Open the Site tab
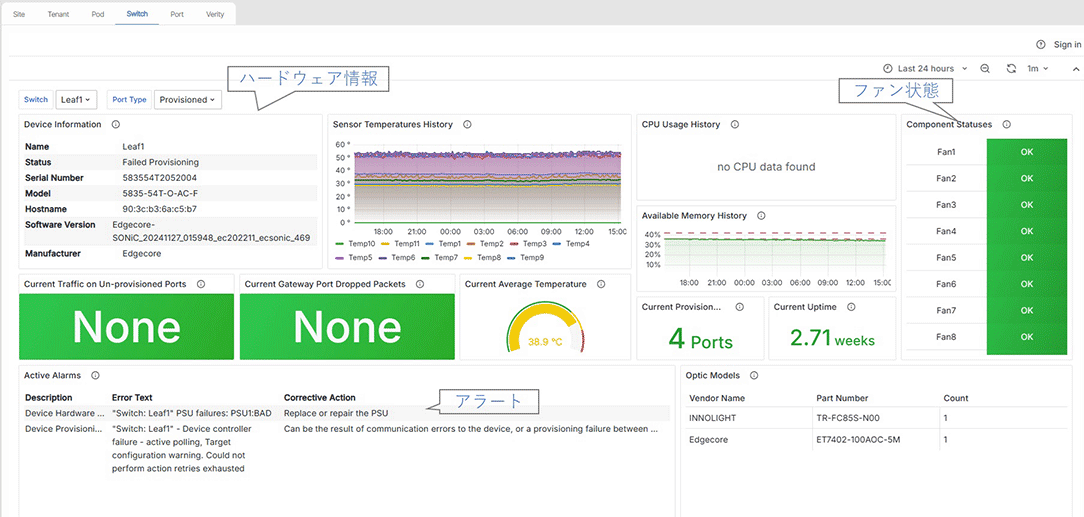Viewport: 1084px width, 517px height. click(x=19, y=14)
